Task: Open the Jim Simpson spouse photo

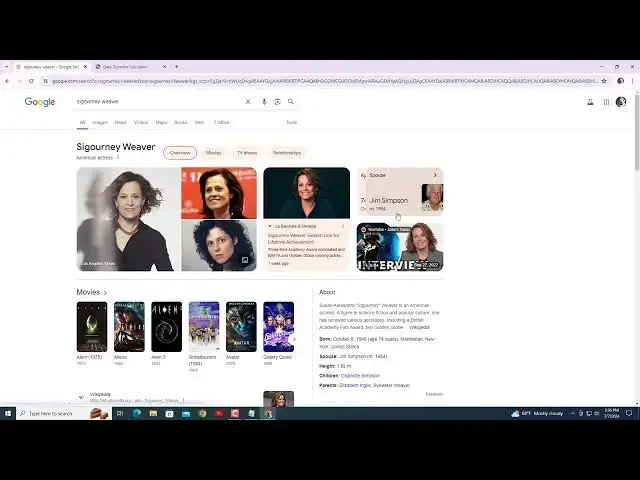Action: tap(432, 198)
